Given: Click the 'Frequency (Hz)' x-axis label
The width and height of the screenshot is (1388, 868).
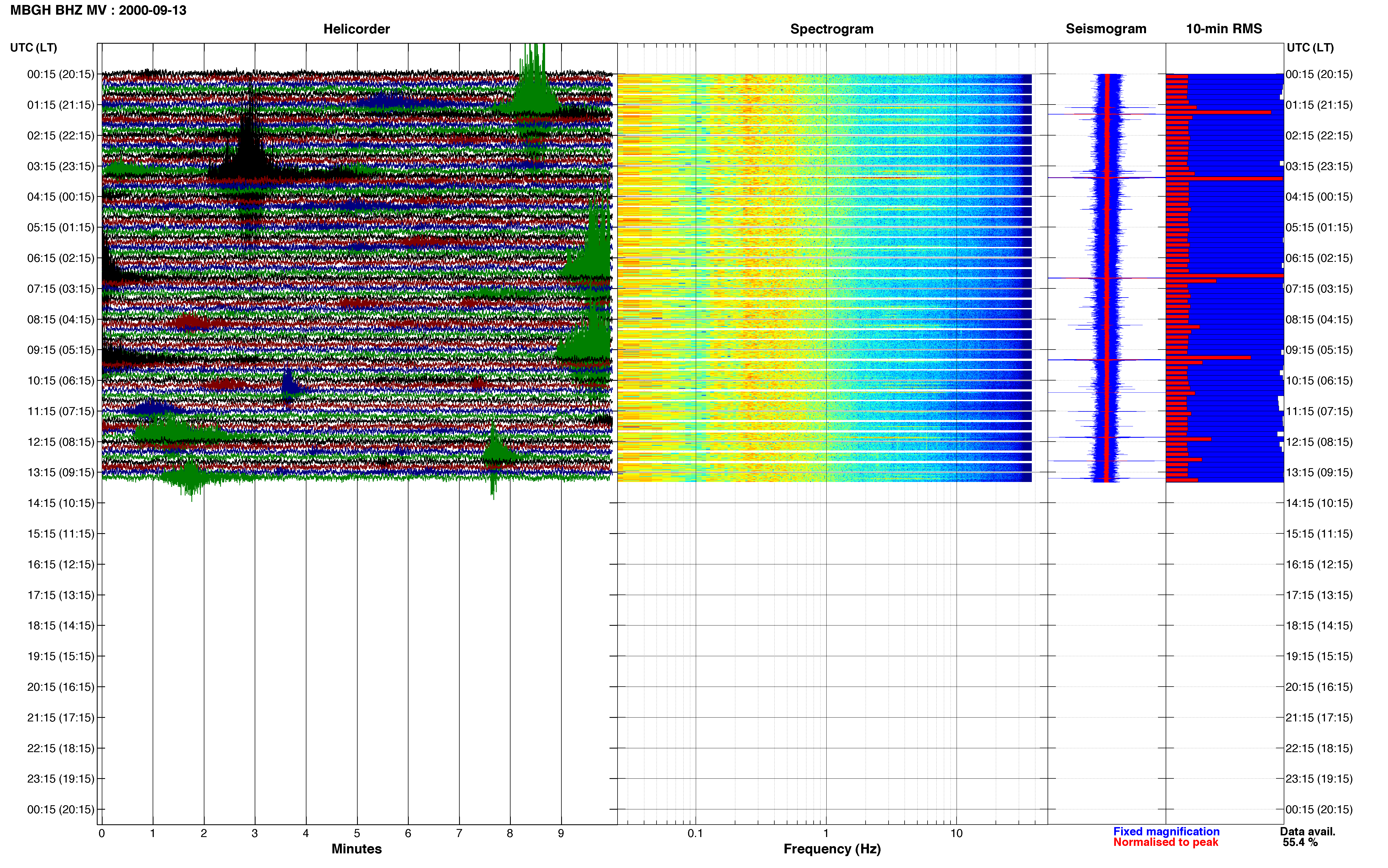Looking at the screenshot, I should tap(832, 849).
